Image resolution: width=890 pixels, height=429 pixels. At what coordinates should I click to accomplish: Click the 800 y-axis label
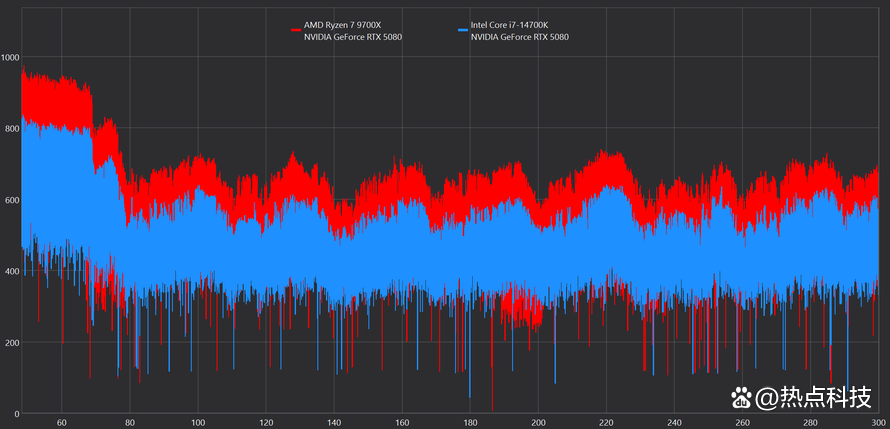click(10, 129)
